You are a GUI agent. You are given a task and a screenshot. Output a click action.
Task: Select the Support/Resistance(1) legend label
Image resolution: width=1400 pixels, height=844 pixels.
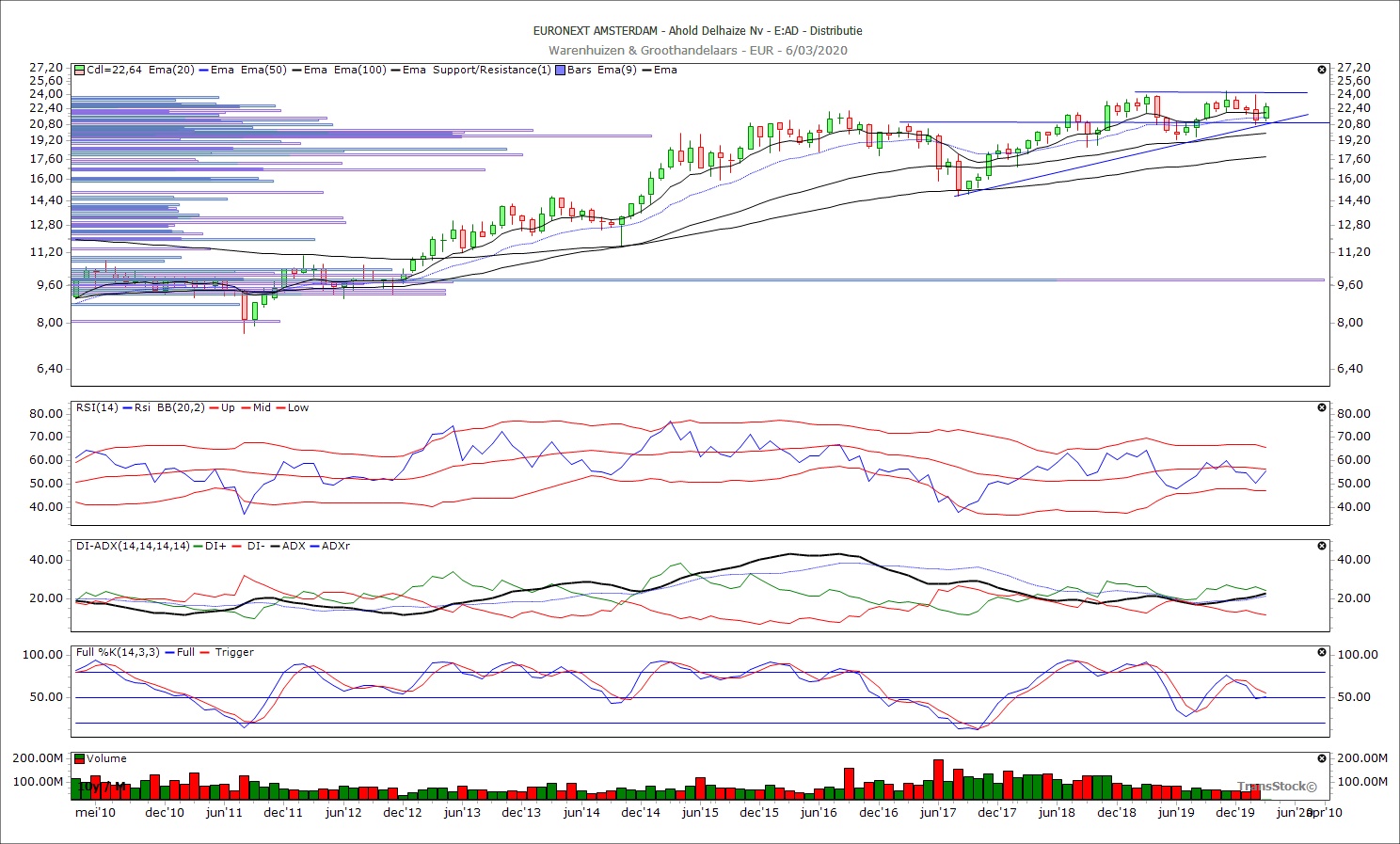(492, 70)
